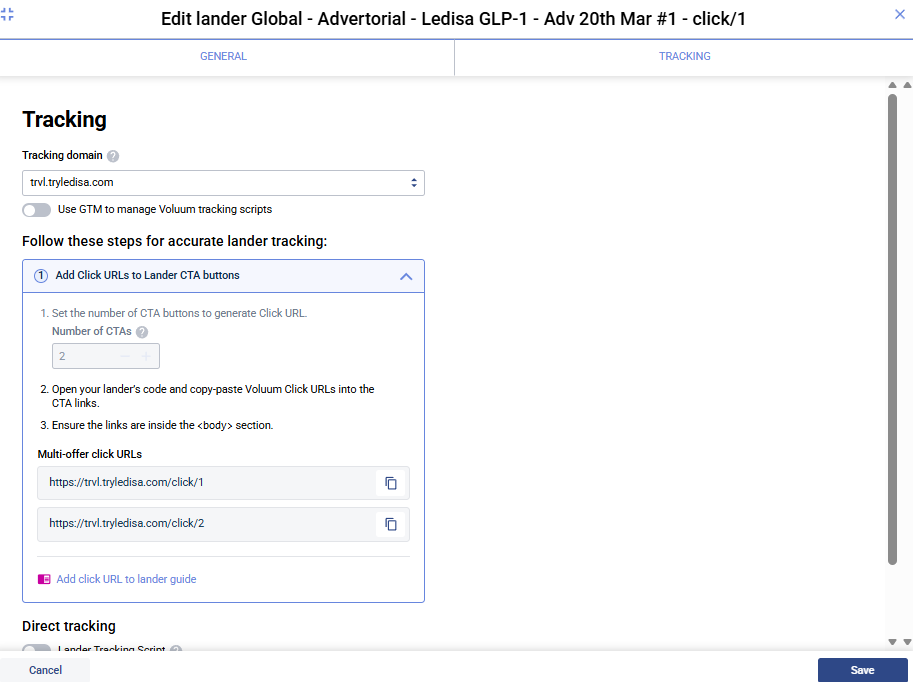The height and width of the screenshot is (682, 913).
Task: Copy the click/2 URL using its copy icon
Action: tap(391, 523)
